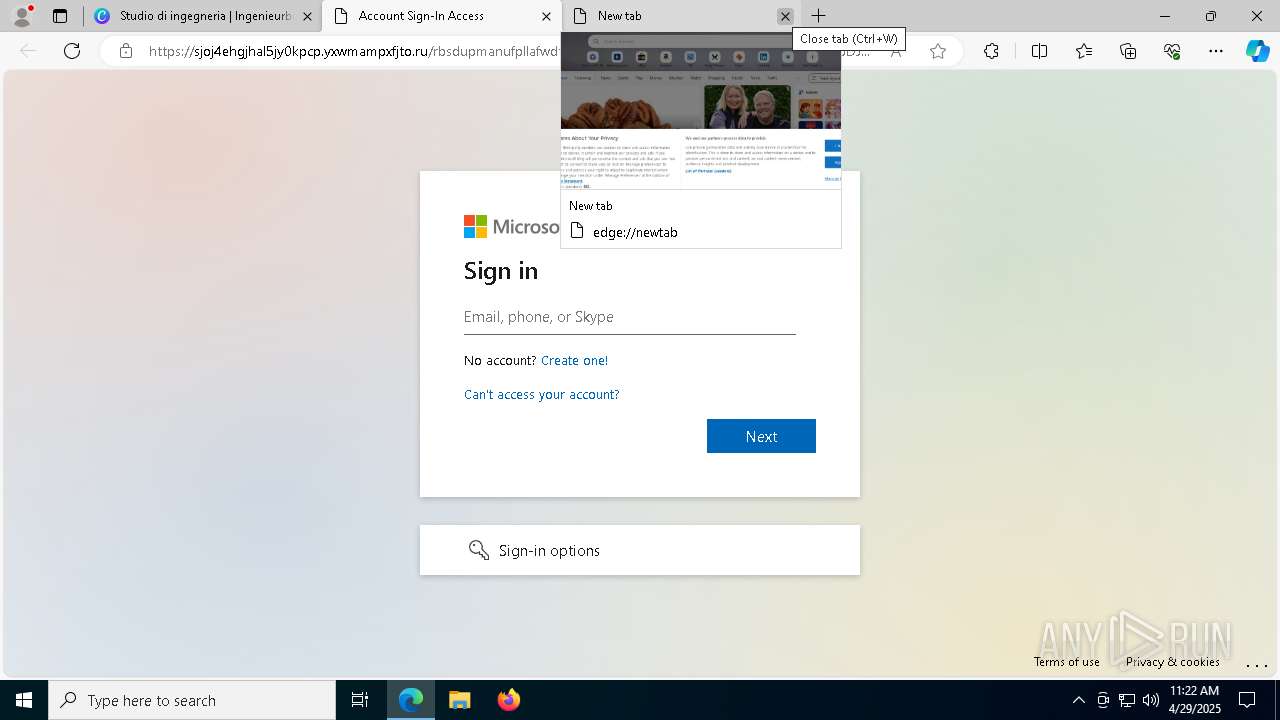Open the tab actions menu icon
1280x720 pixels.
click(x=60, y=16)
